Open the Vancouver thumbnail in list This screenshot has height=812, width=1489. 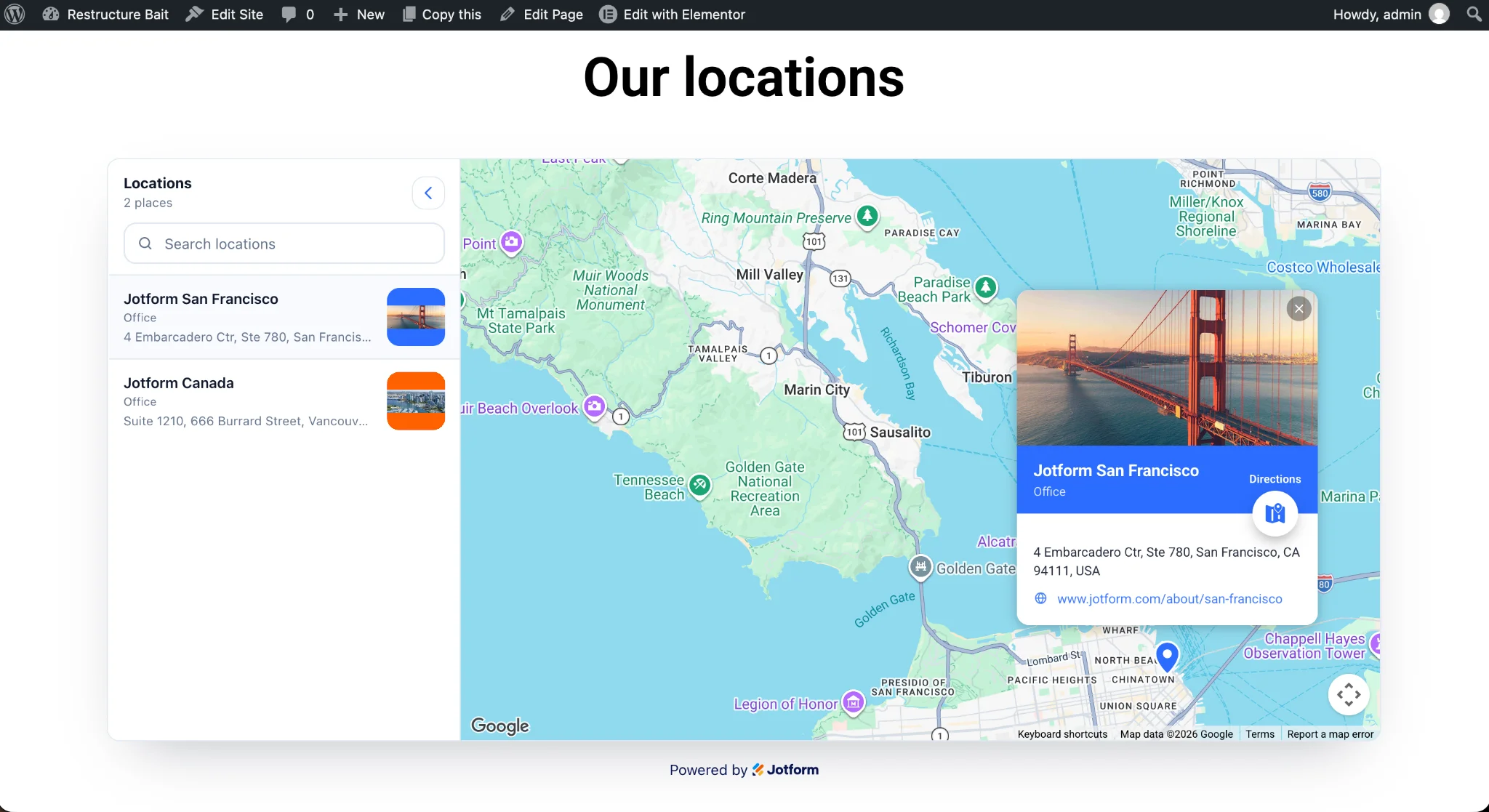tap(416, 401)
